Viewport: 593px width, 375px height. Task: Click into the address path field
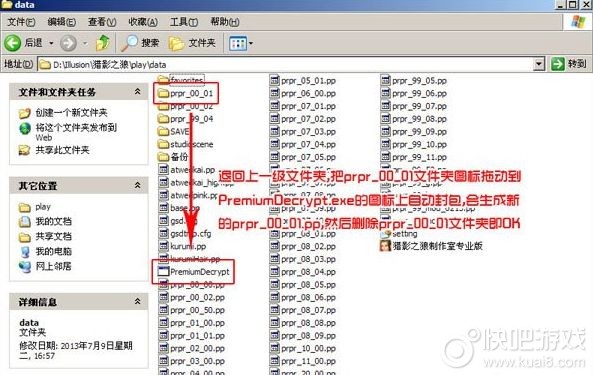286,64
